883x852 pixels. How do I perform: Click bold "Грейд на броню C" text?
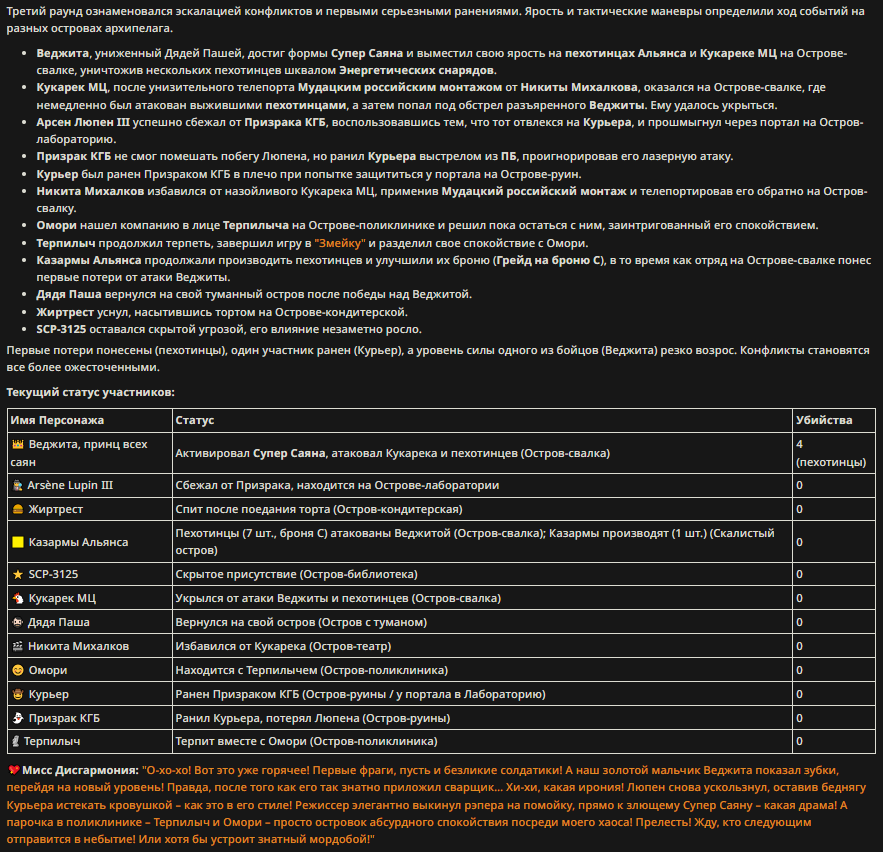548,260
